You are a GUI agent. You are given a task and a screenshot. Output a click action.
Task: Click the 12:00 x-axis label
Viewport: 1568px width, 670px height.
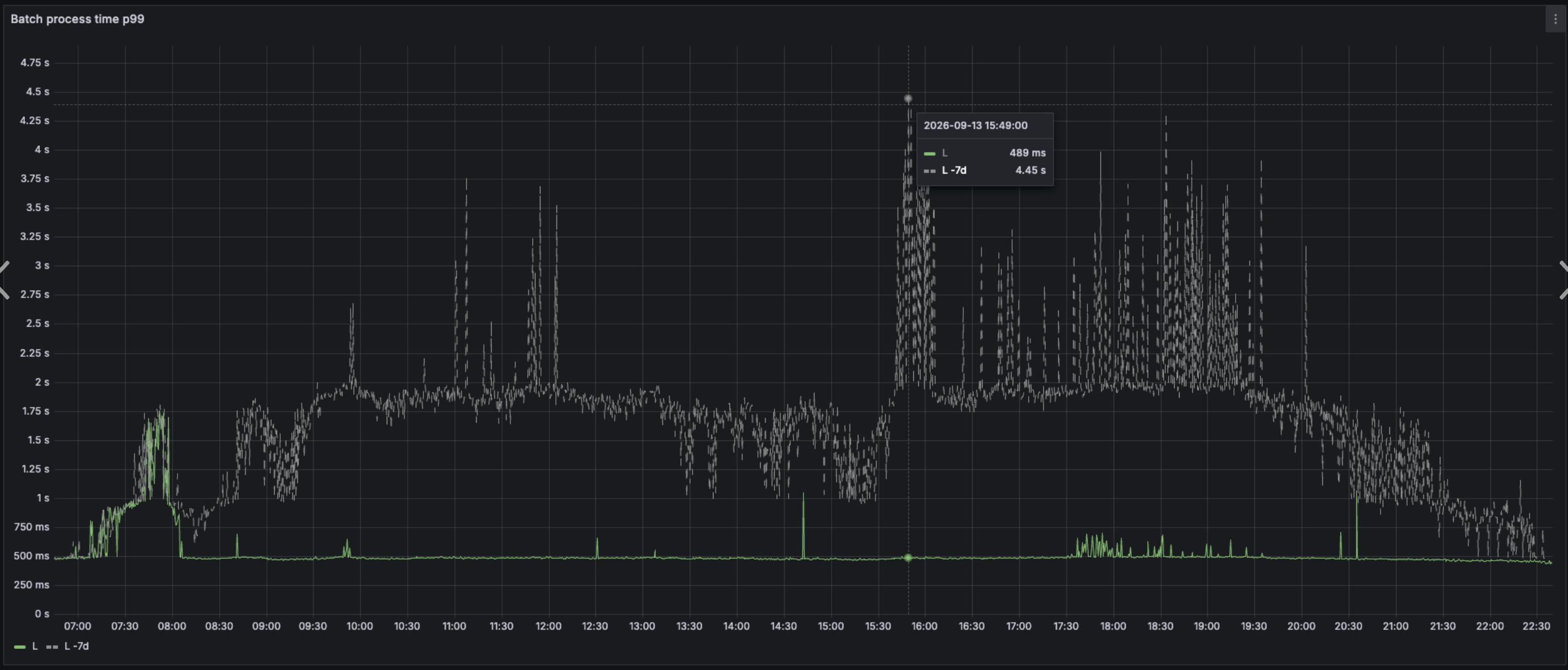tap(548, 626)
